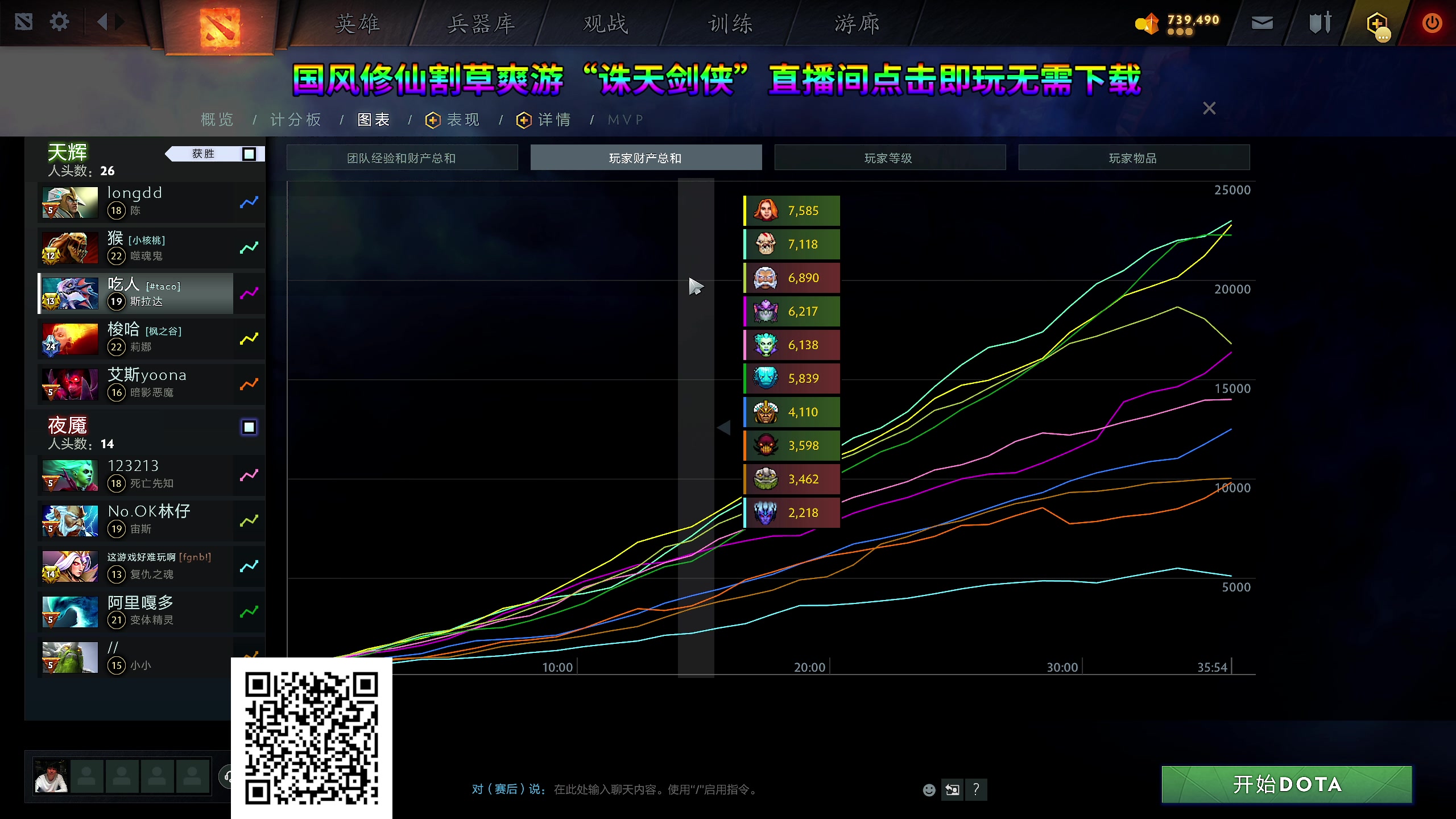Viewport: 1456px width, 819px height.
Task: Collapse the legend with the left-pointing arrow
Action: 725,427
